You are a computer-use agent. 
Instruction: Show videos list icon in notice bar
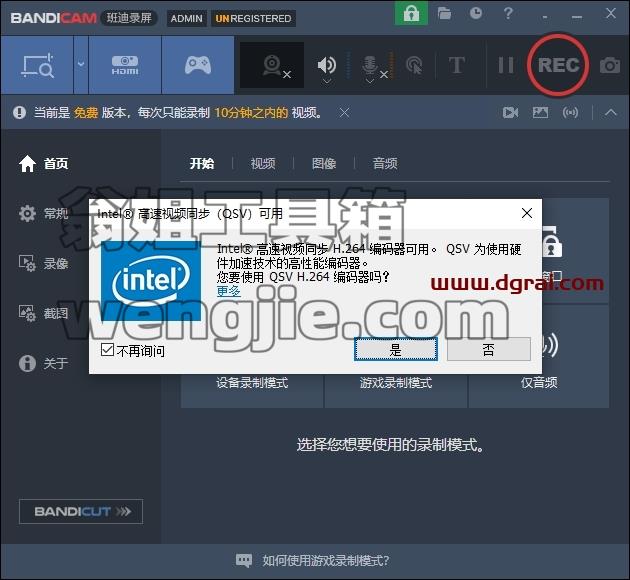(510, 112)
